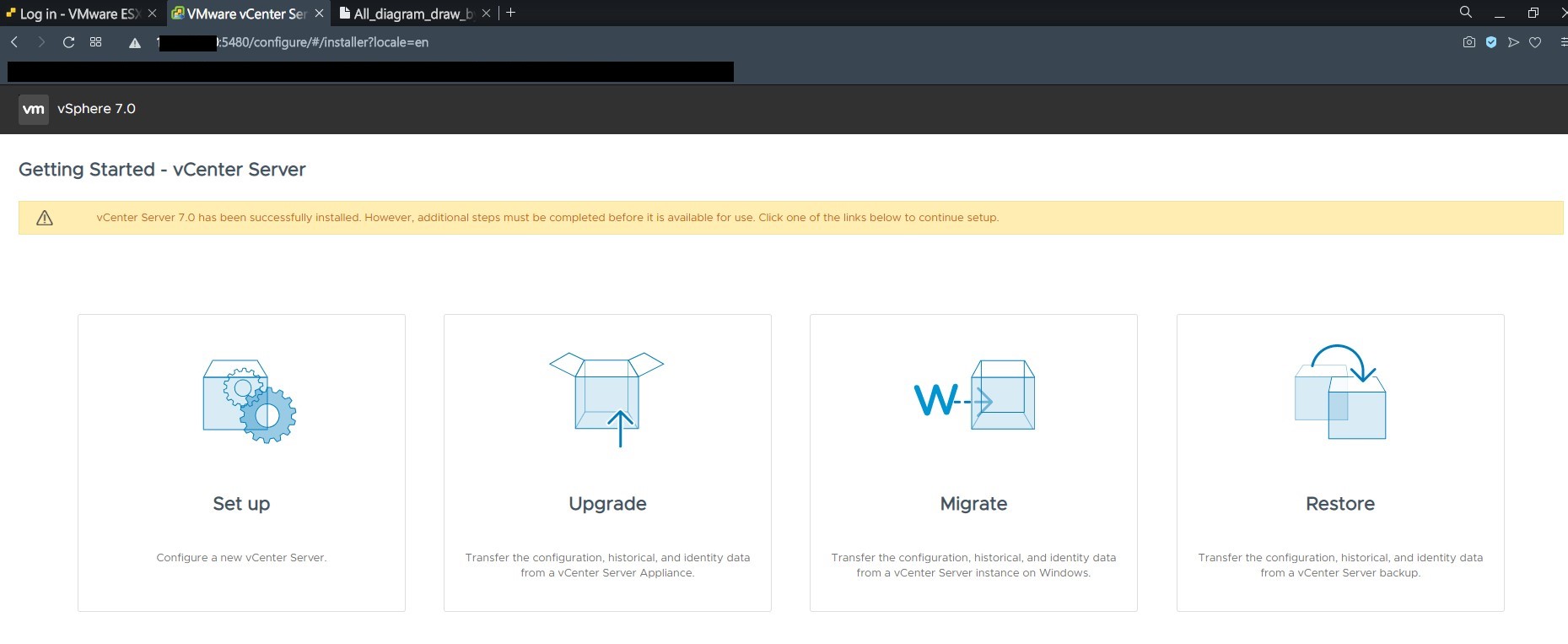This screenshot has width=1568, height=644.
Task: Click 'Configure a new vCenter Server.' text
Action: pos(241,558)
